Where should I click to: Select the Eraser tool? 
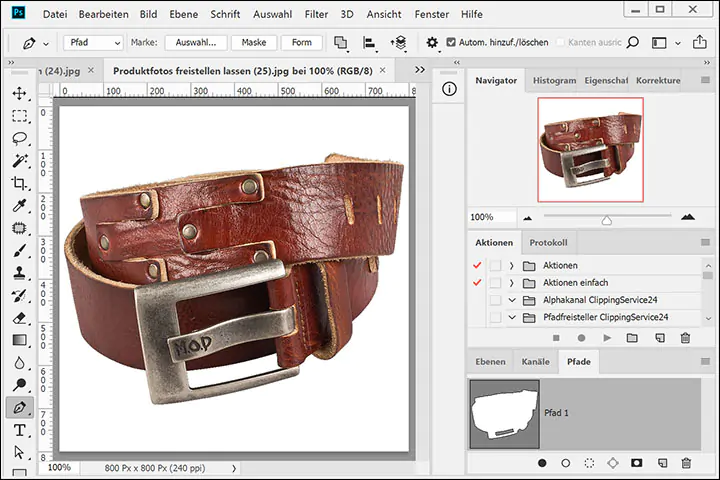19,318
